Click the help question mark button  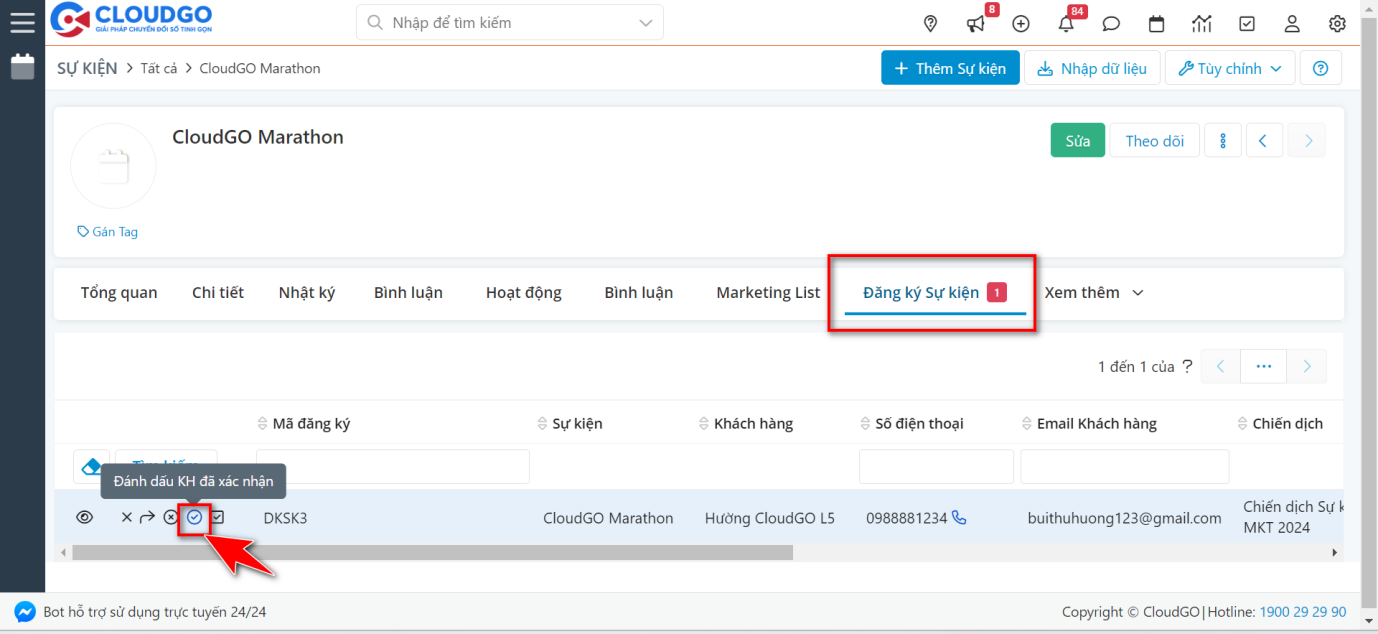pyautogui.click(x=1321, y=68)
